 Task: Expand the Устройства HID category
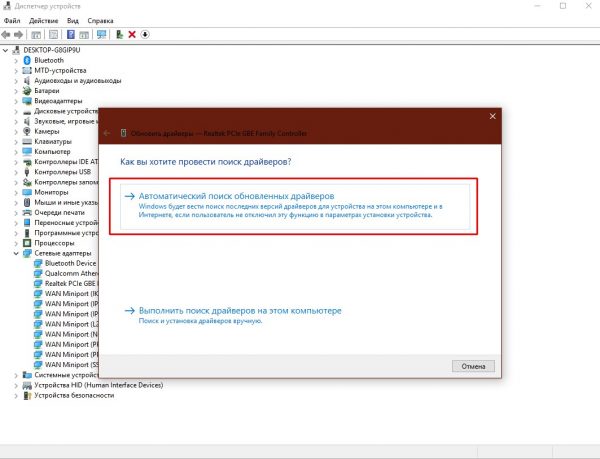click(16, 385)
